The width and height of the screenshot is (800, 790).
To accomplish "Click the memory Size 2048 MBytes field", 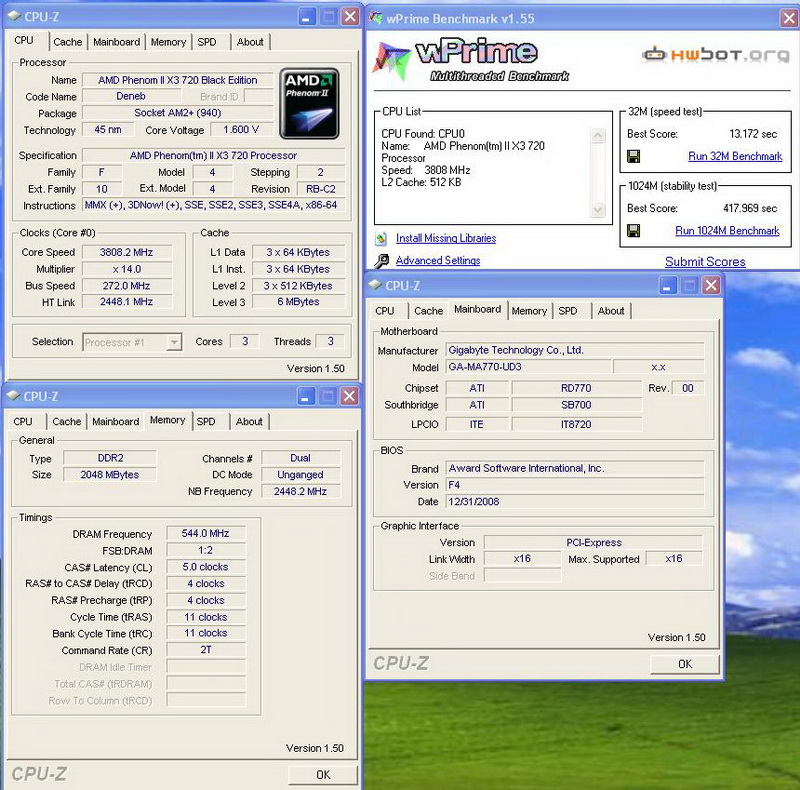I will tap(110, 475).
